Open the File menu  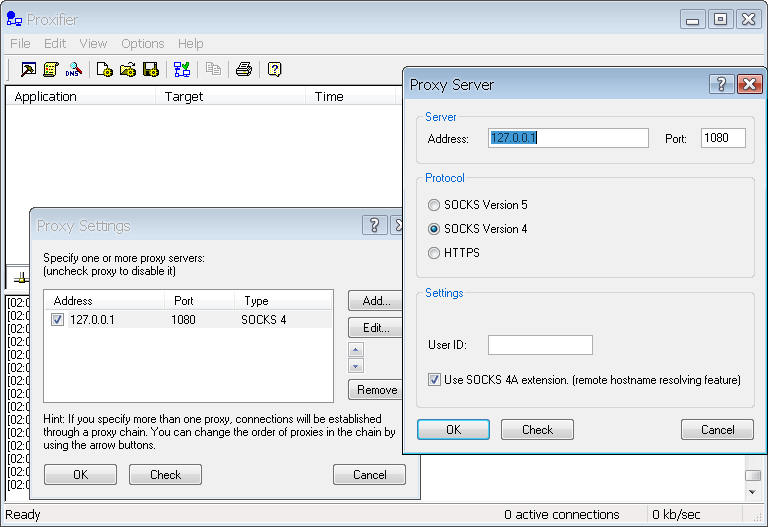20,44
